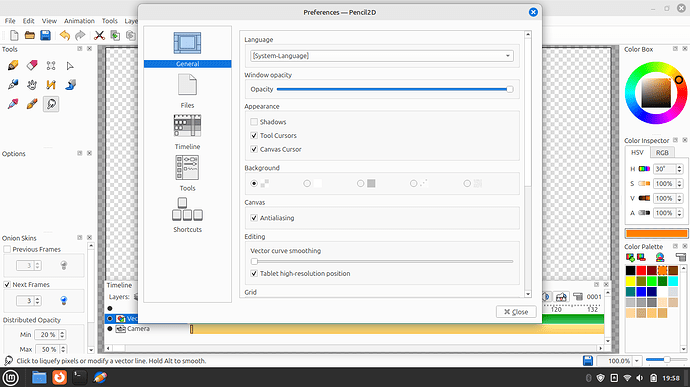Adjust the Hue spinner arrows
Image resolution: width=690 pixels, height=387 pixels.
(679, 169)
